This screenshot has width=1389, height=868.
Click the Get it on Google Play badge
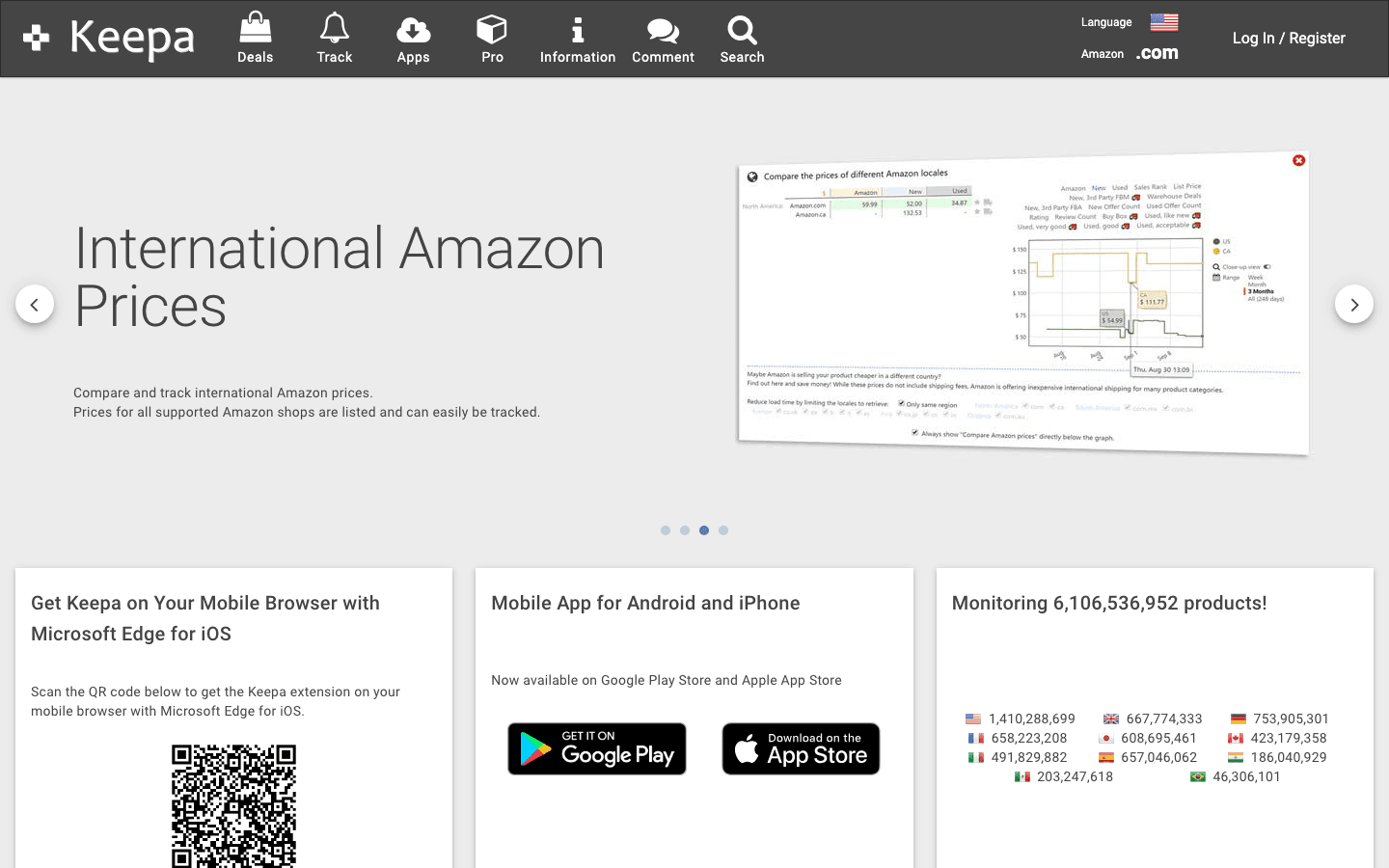596,748
